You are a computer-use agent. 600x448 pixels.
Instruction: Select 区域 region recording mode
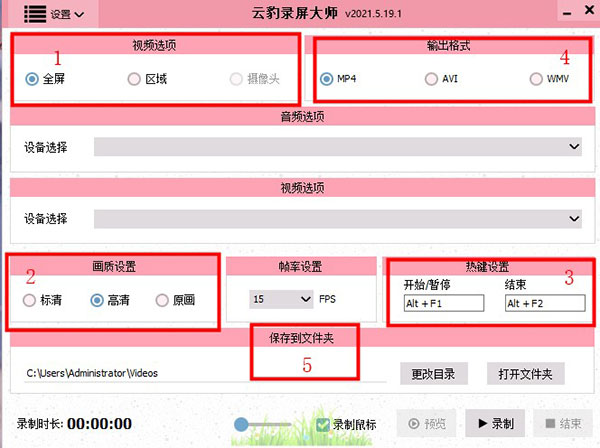134,79
